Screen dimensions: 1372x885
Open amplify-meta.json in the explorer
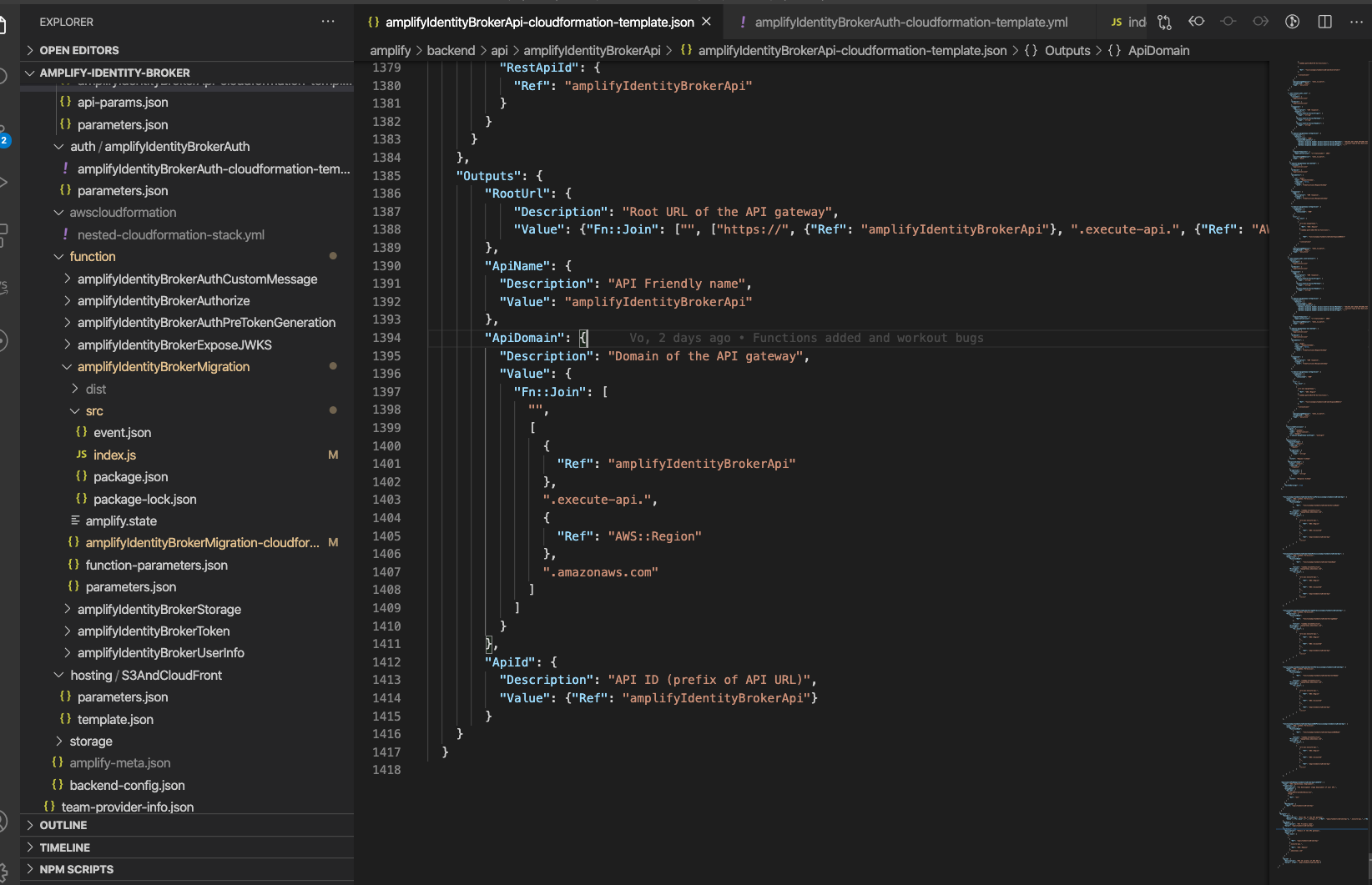coord(120,762)
